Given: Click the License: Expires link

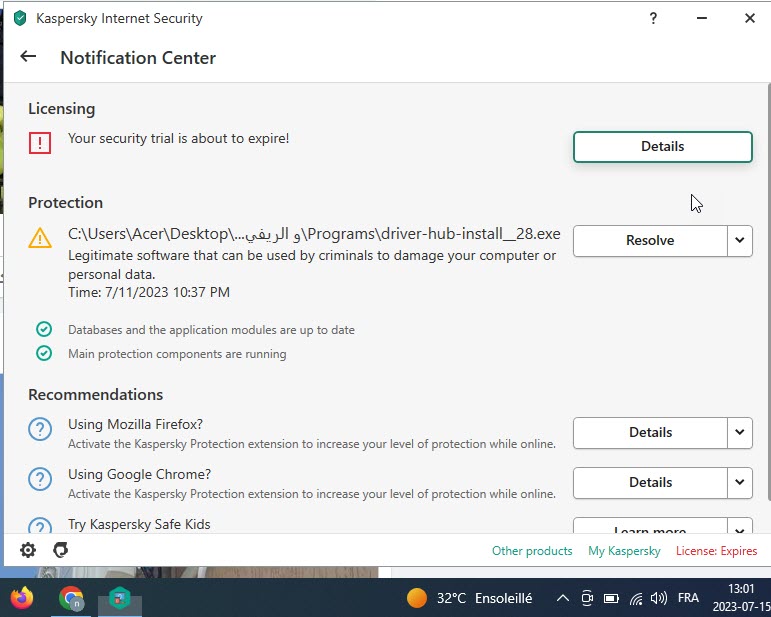Looking at the screenshot, I should 716,551.
